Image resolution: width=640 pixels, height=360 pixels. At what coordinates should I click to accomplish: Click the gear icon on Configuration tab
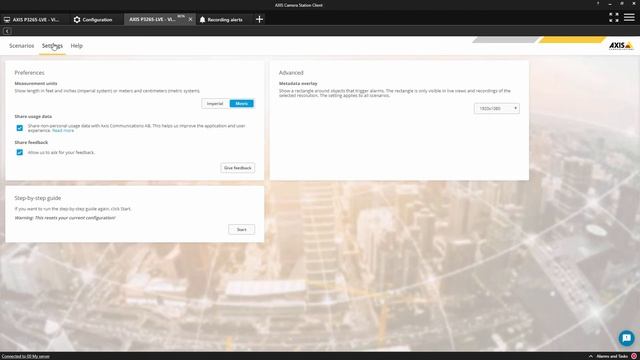point(77,20)
